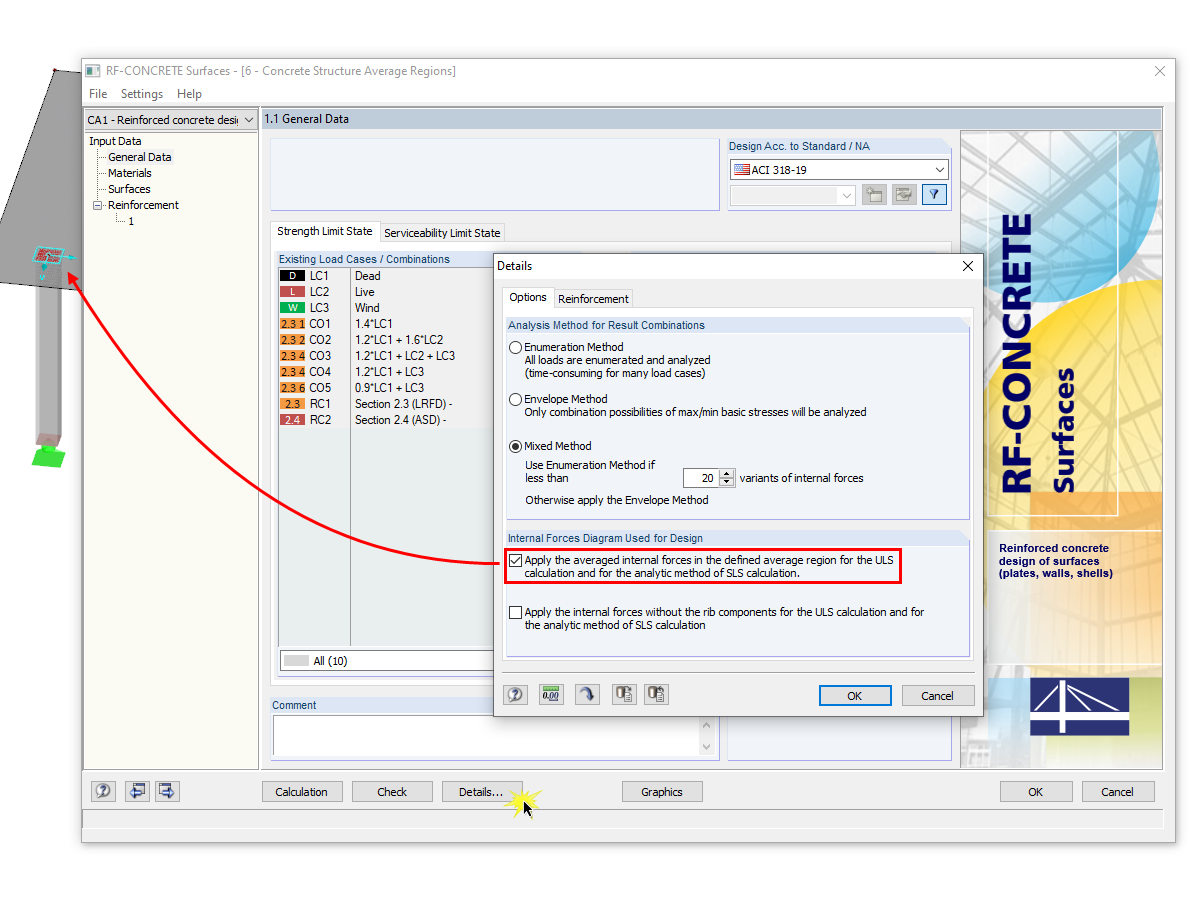The image size is (1200, 900).
Task: Collapse the Reinforcement tree node
Action: 98,205
